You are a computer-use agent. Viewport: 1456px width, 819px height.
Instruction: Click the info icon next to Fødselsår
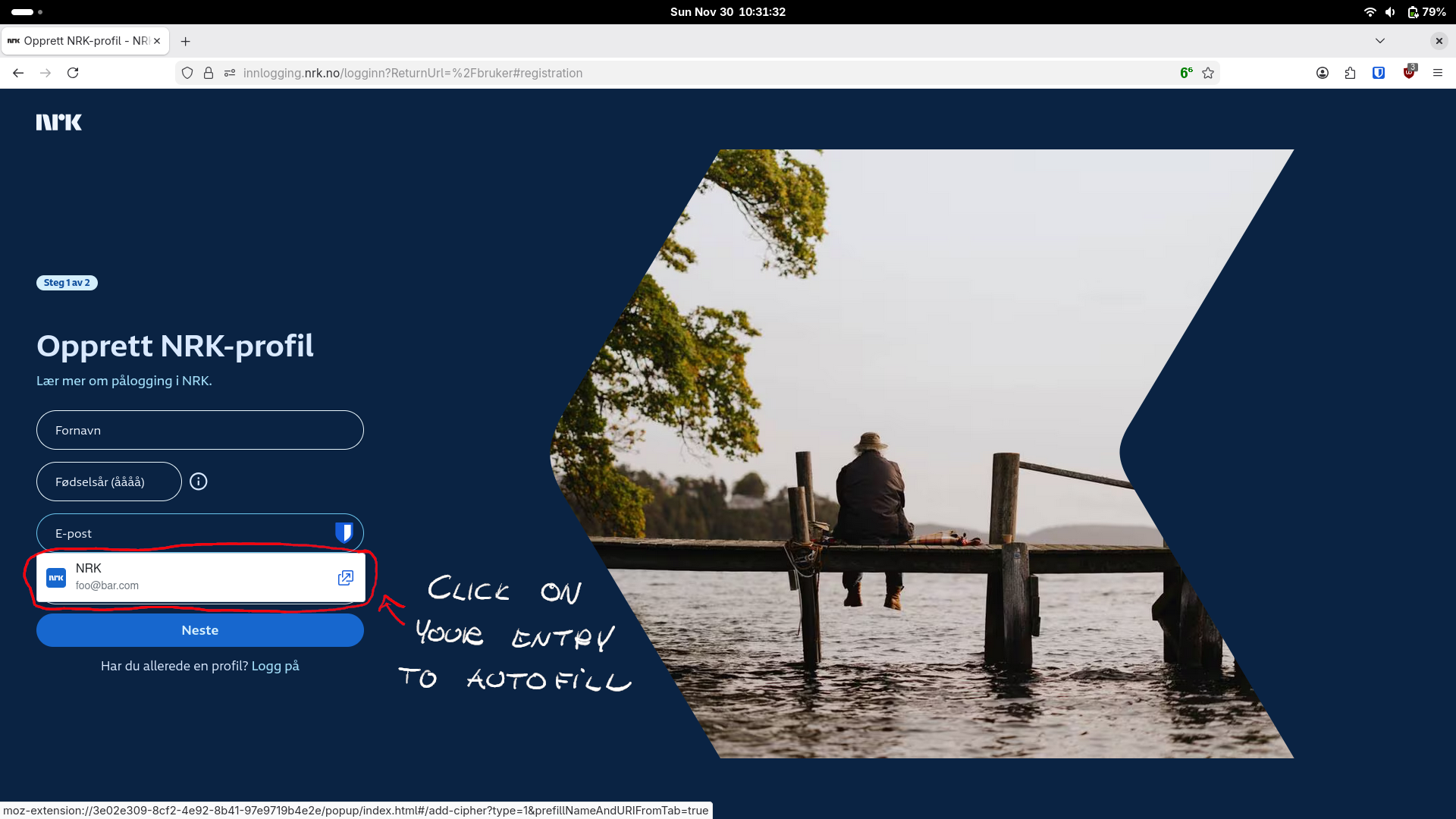pos(199,482)
